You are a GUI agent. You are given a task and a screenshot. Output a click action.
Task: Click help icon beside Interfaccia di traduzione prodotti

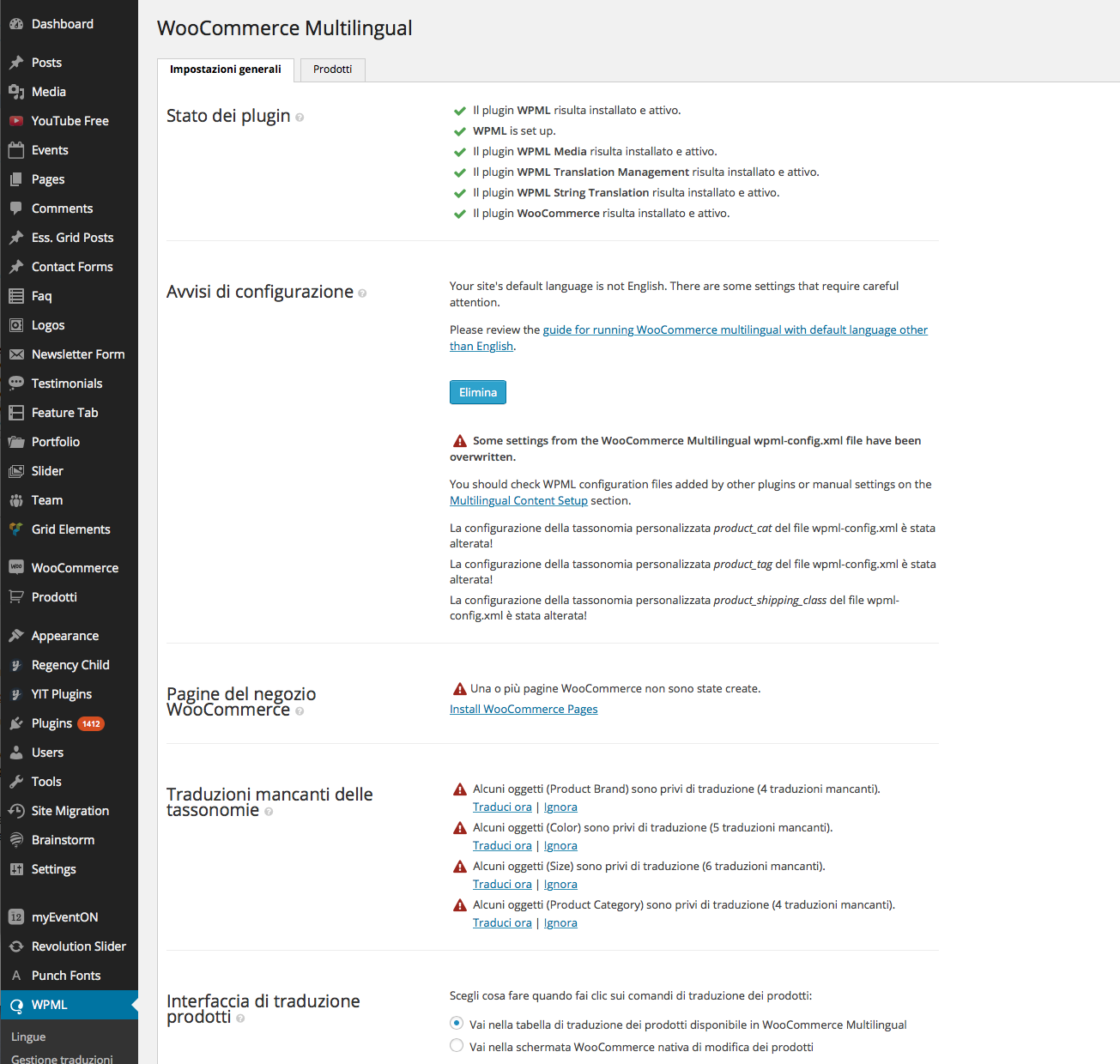coord(240,1019)
